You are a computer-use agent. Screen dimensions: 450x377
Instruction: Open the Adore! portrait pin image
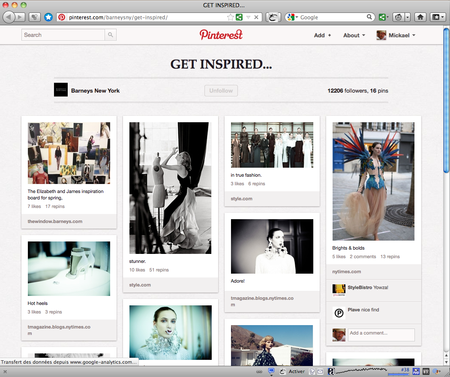[x=272, y=246]
